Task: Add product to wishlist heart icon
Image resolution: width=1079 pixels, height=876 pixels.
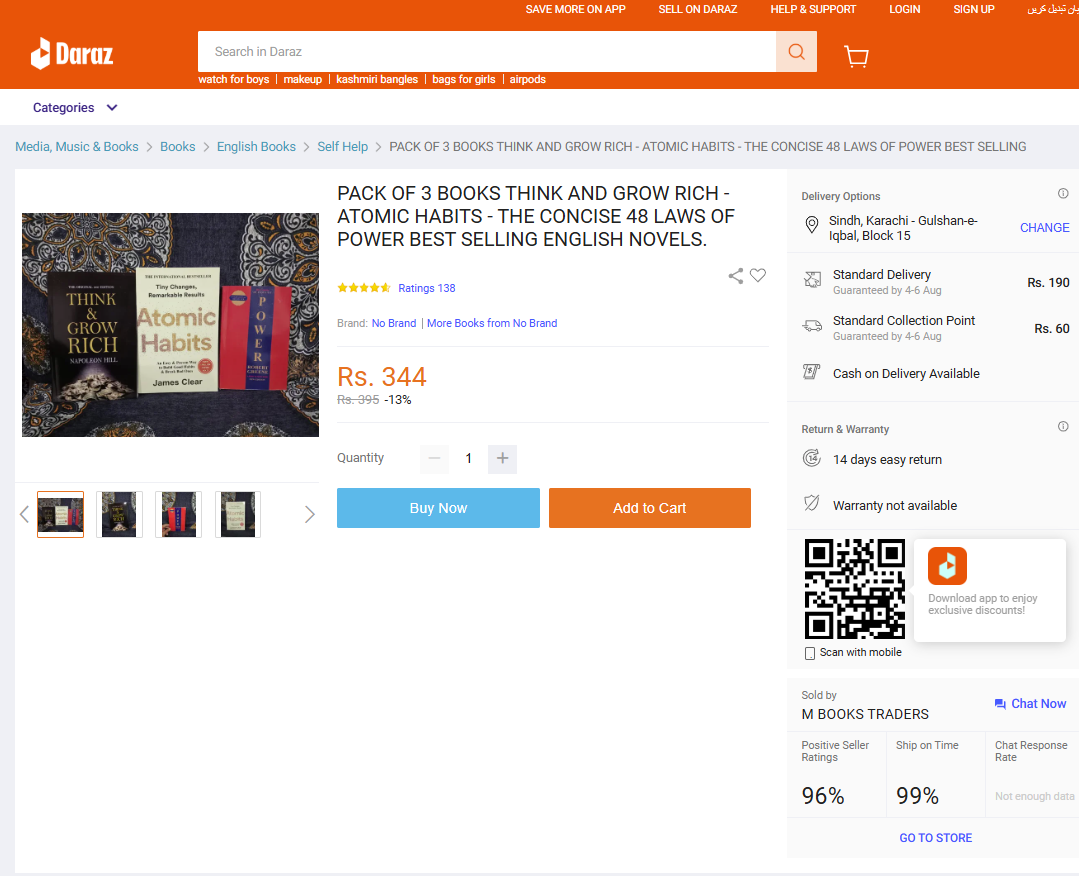Action: pyautogui.click(x=758, y=275)
